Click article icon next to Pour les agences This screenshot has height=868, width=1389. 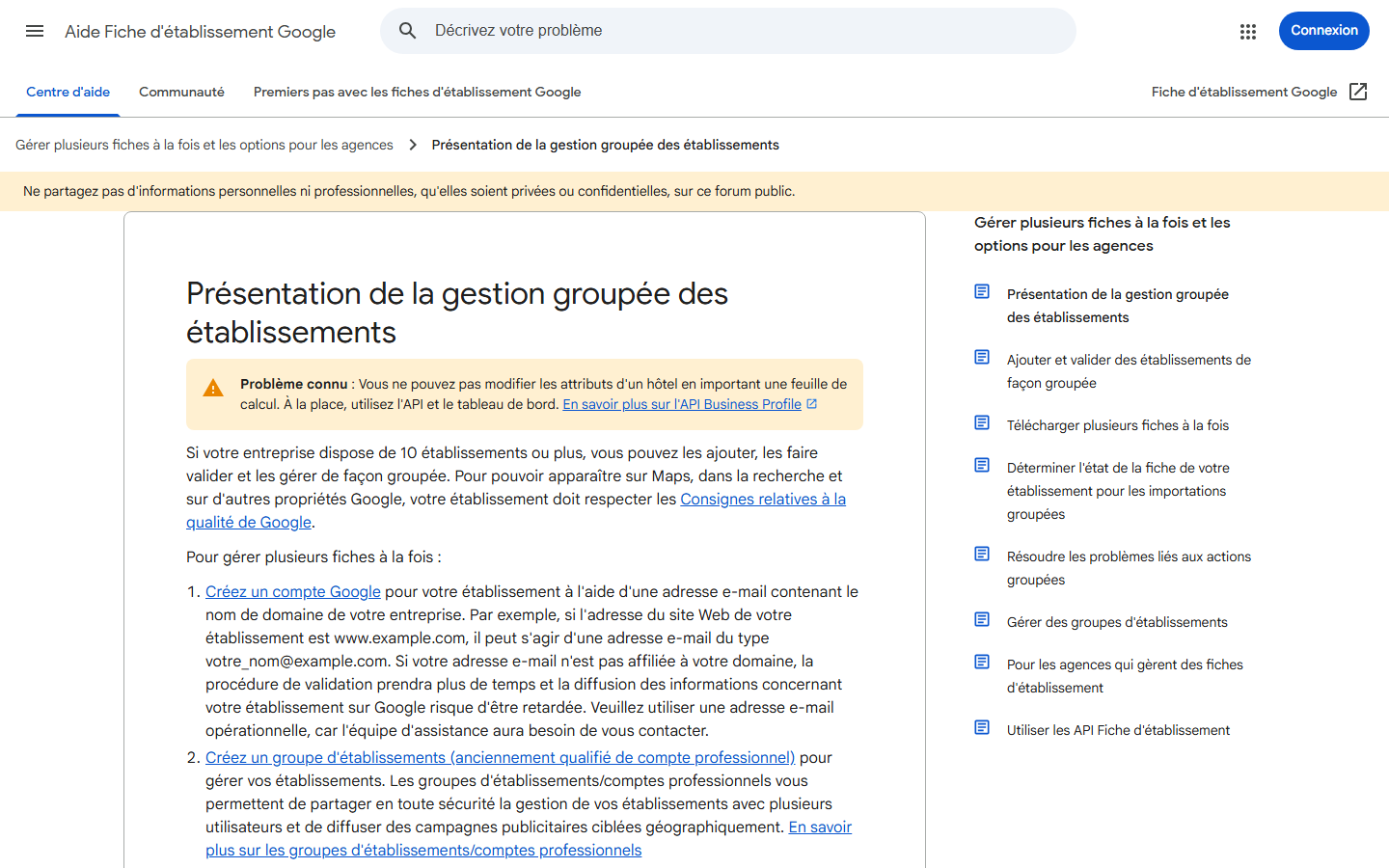tap(982, 662)
